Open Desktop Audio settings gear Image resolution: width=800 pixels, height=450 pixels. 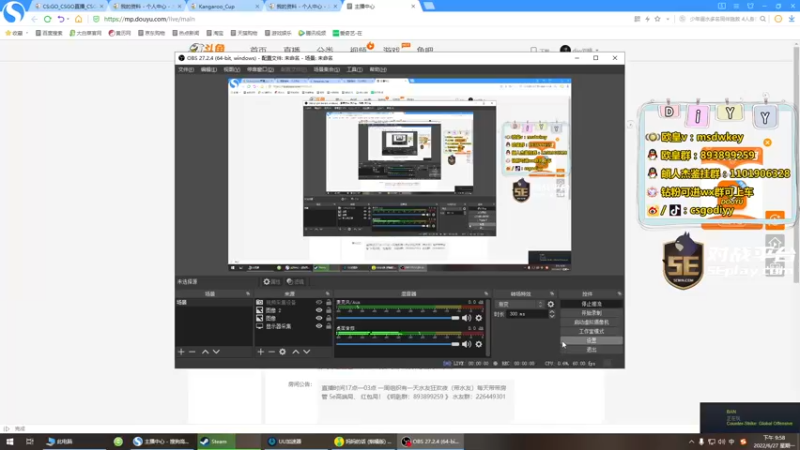[479, 344]
